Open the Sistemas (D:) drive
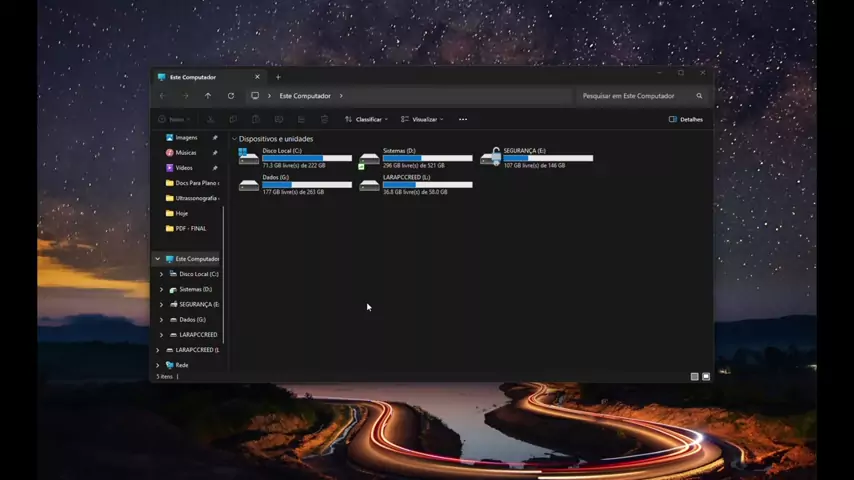Image resolution: width=854 pixels, height=480 pixels. click(x=370, y=158)
